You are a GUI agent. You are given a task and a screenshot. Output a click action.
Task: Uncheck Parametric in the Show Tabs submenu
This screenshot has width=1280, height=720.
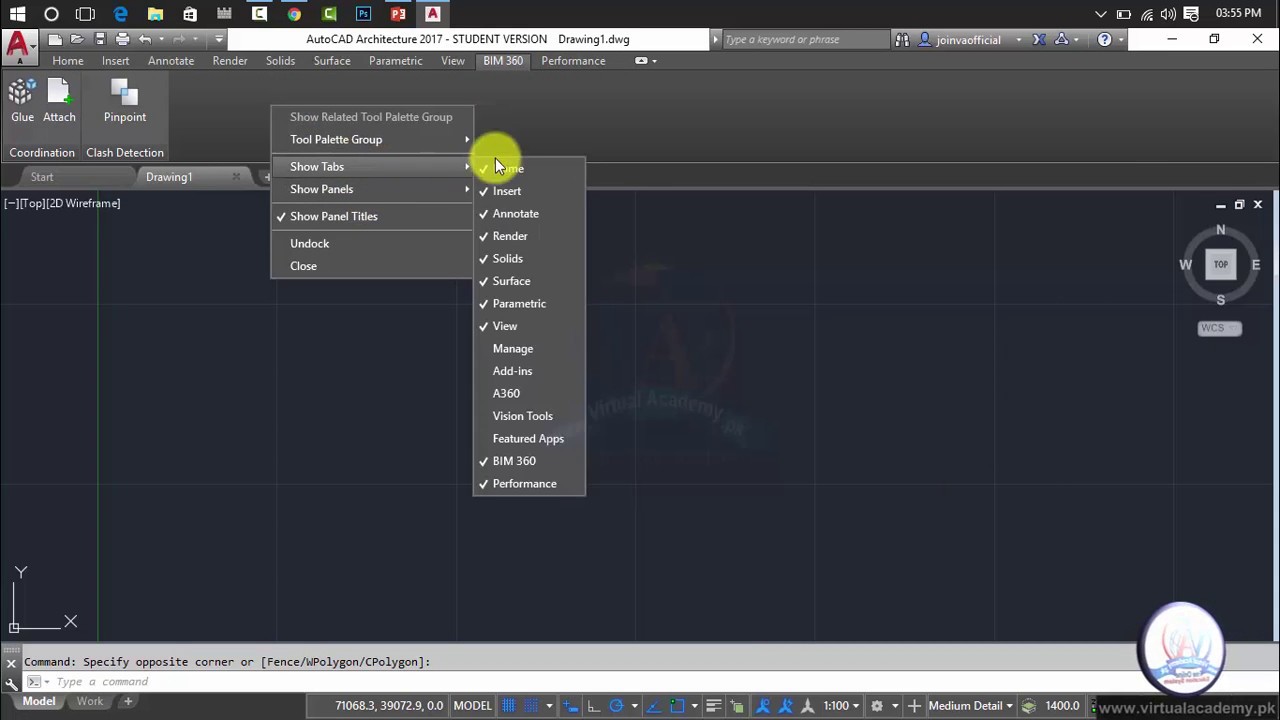click(x=529, y=304)
